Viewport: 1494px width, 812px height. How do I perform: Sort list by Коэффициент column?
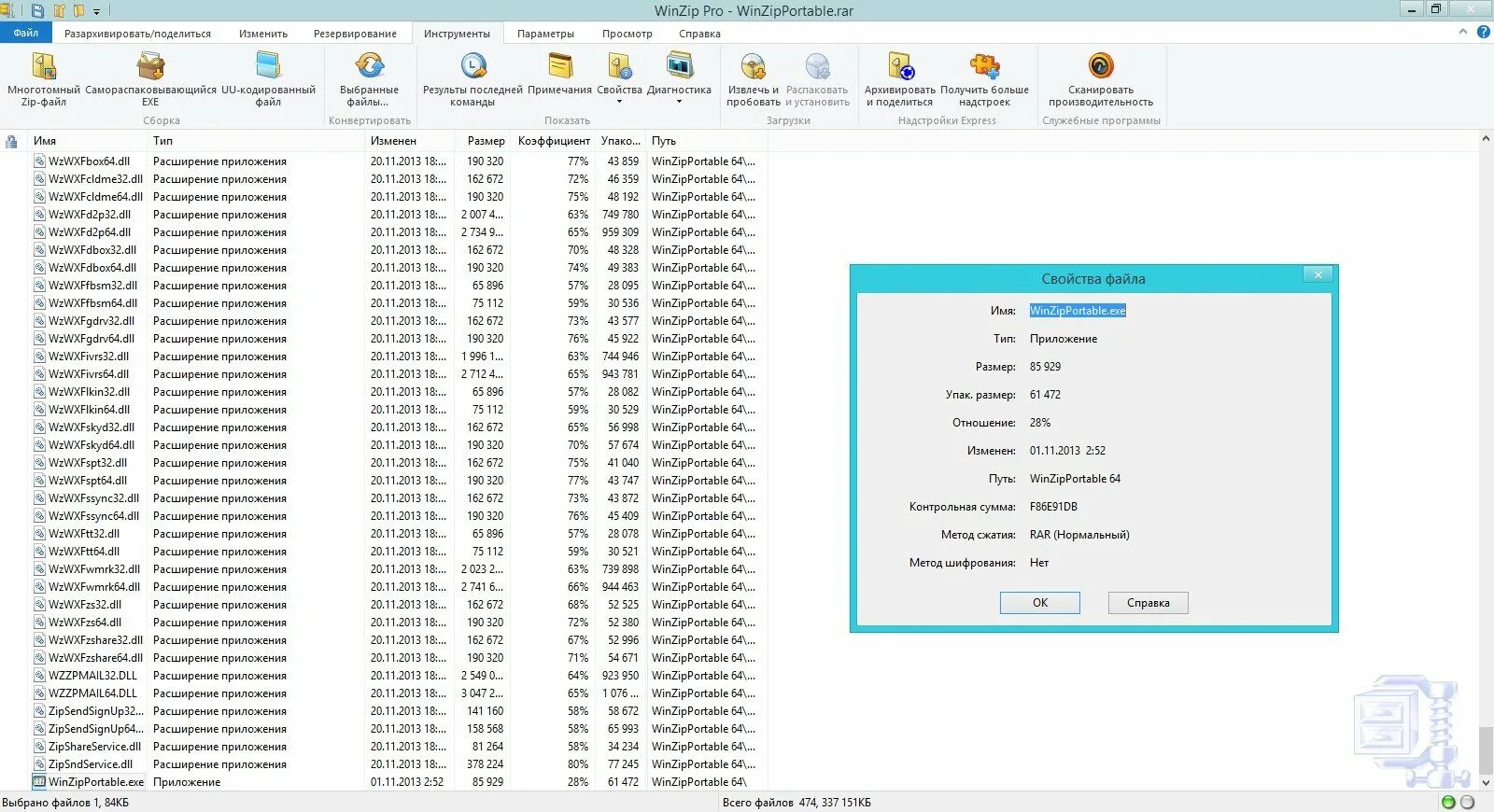tap(554, 141)
